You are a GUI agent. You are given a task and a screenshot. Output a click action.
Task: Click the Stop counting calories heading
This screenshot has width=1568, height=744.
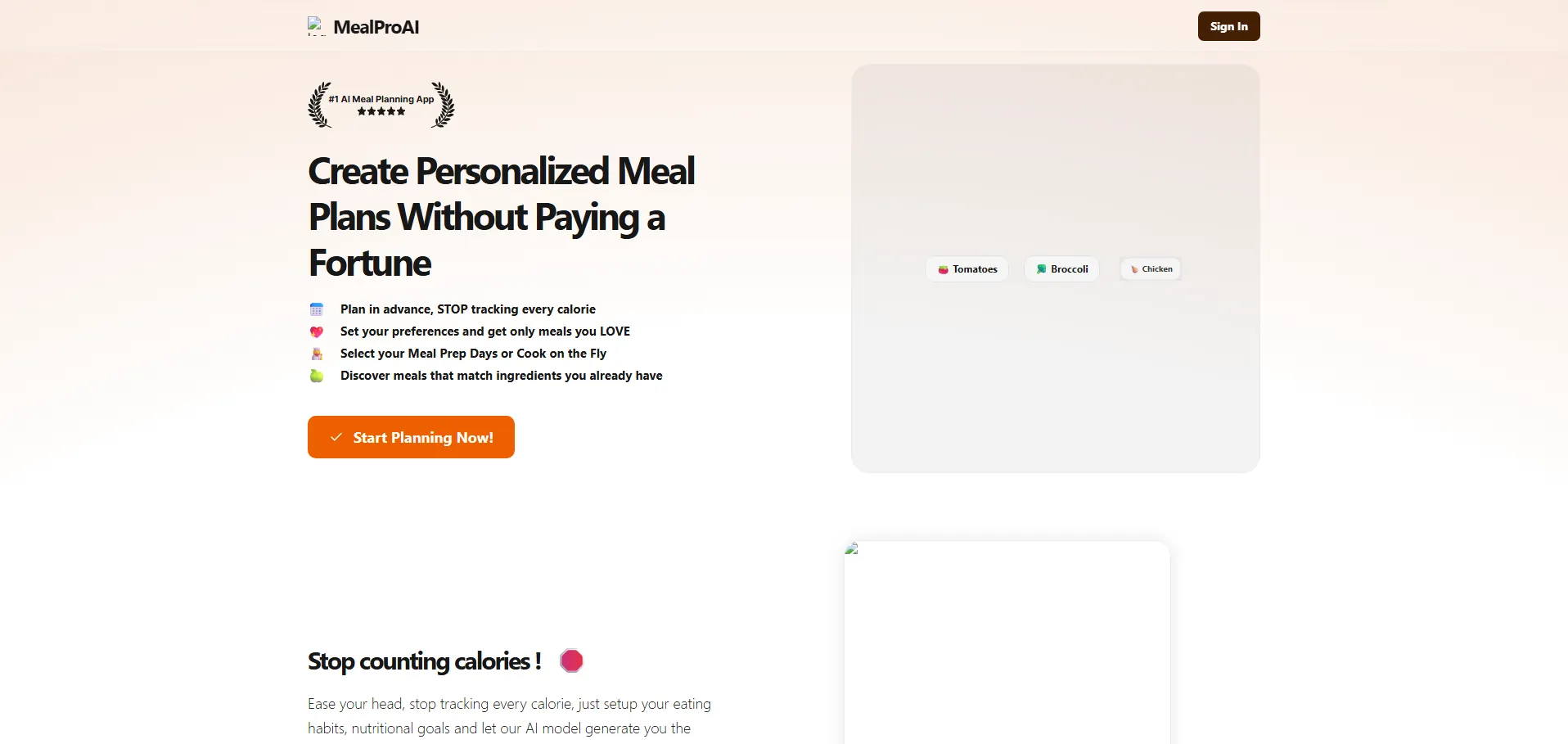(x=424, y=661)
